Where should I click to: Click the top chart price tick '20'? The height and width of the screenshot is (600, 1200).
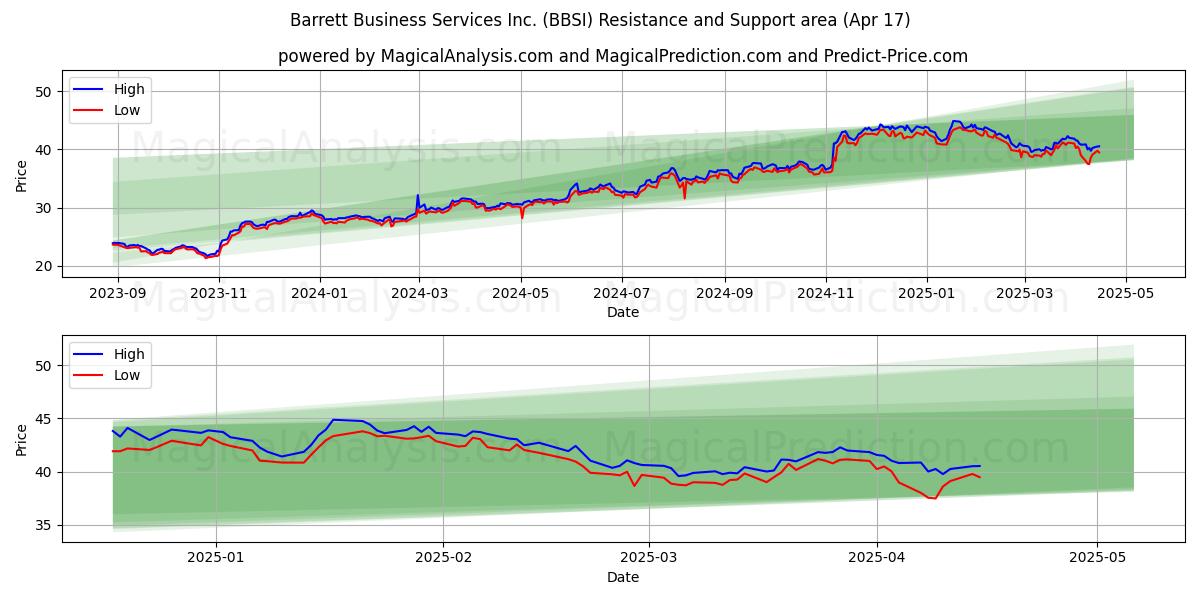pyautogui.click(x=46, y=266)
